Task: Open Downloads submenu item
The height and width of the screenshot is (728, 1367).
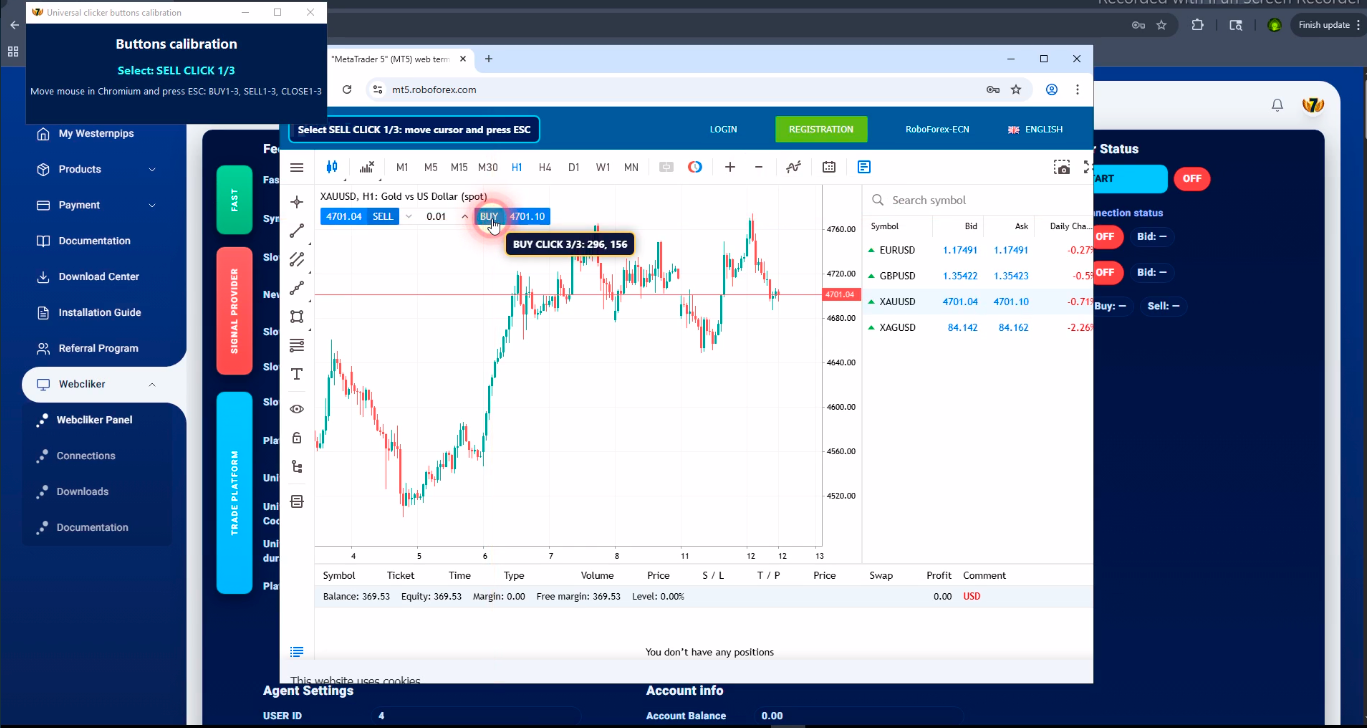Action: 82,492
